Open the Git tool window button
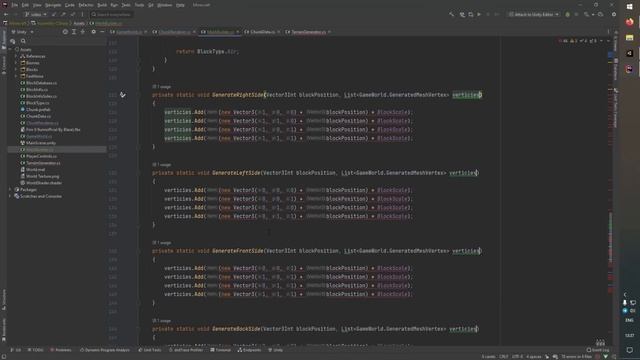This screenshot has width=640, height=360. coord(16,350)
